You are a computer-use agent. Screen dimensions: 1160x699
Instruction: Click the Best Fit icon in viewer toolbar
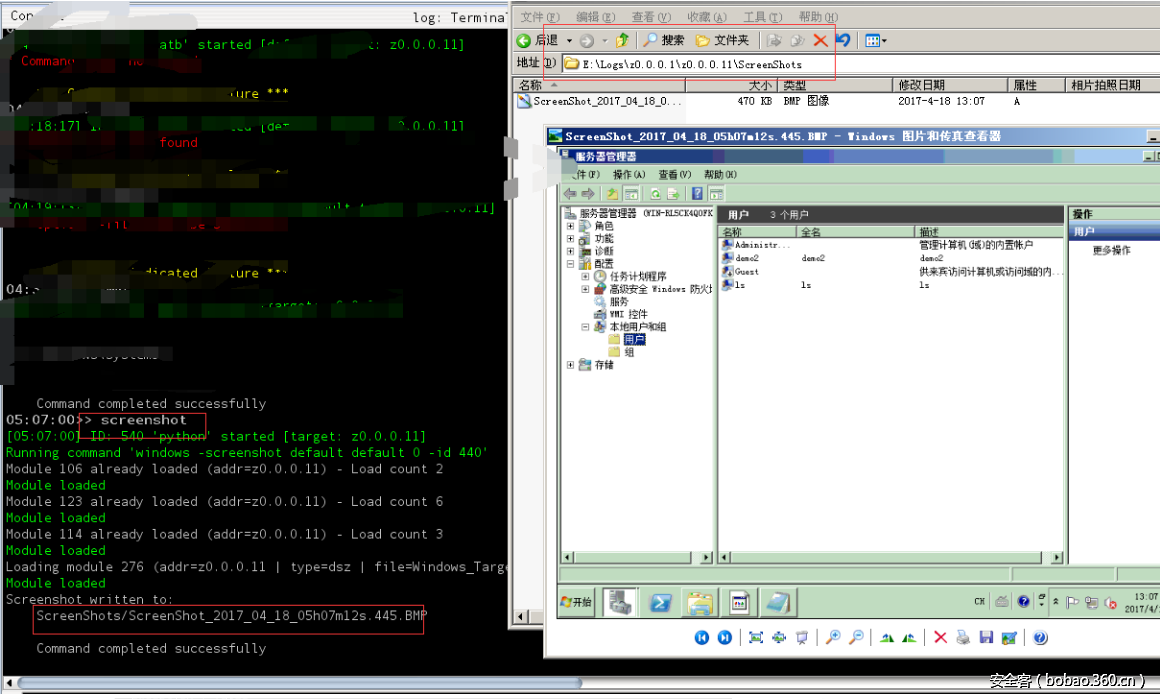[756, 638]
